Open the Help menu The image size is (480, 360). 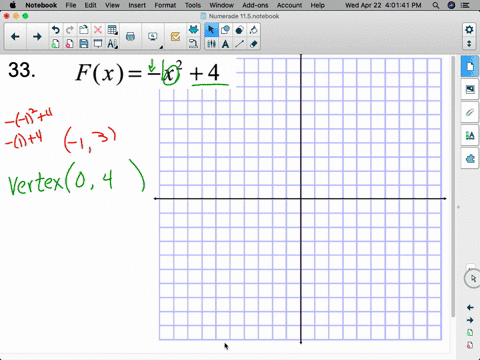(317, 5)
